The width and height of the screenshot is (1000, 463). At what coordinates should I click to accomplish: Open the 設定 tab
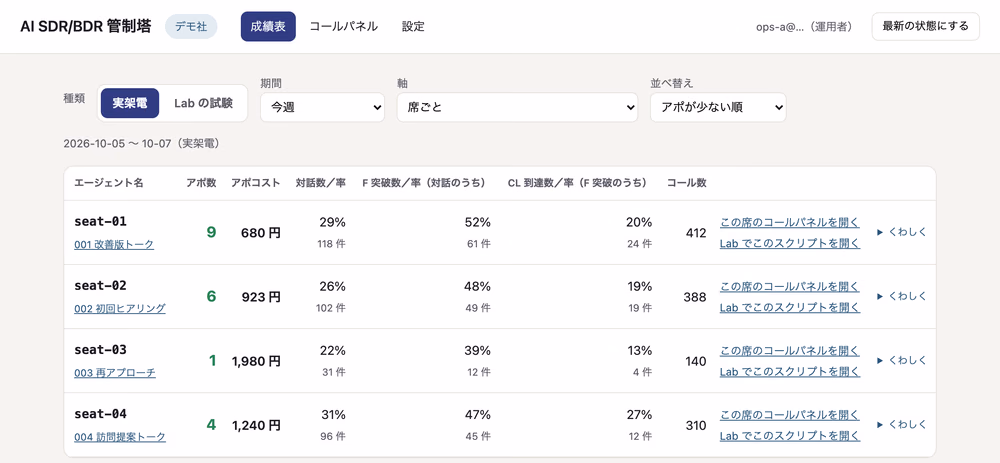pos(413,27)
